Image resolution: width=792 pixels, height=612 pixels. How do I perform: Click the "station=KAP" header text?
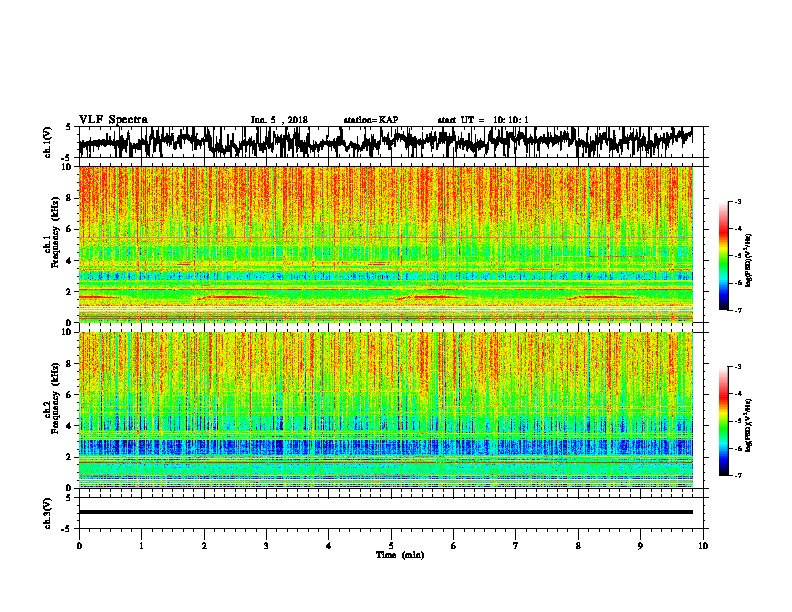click(371, 120)
